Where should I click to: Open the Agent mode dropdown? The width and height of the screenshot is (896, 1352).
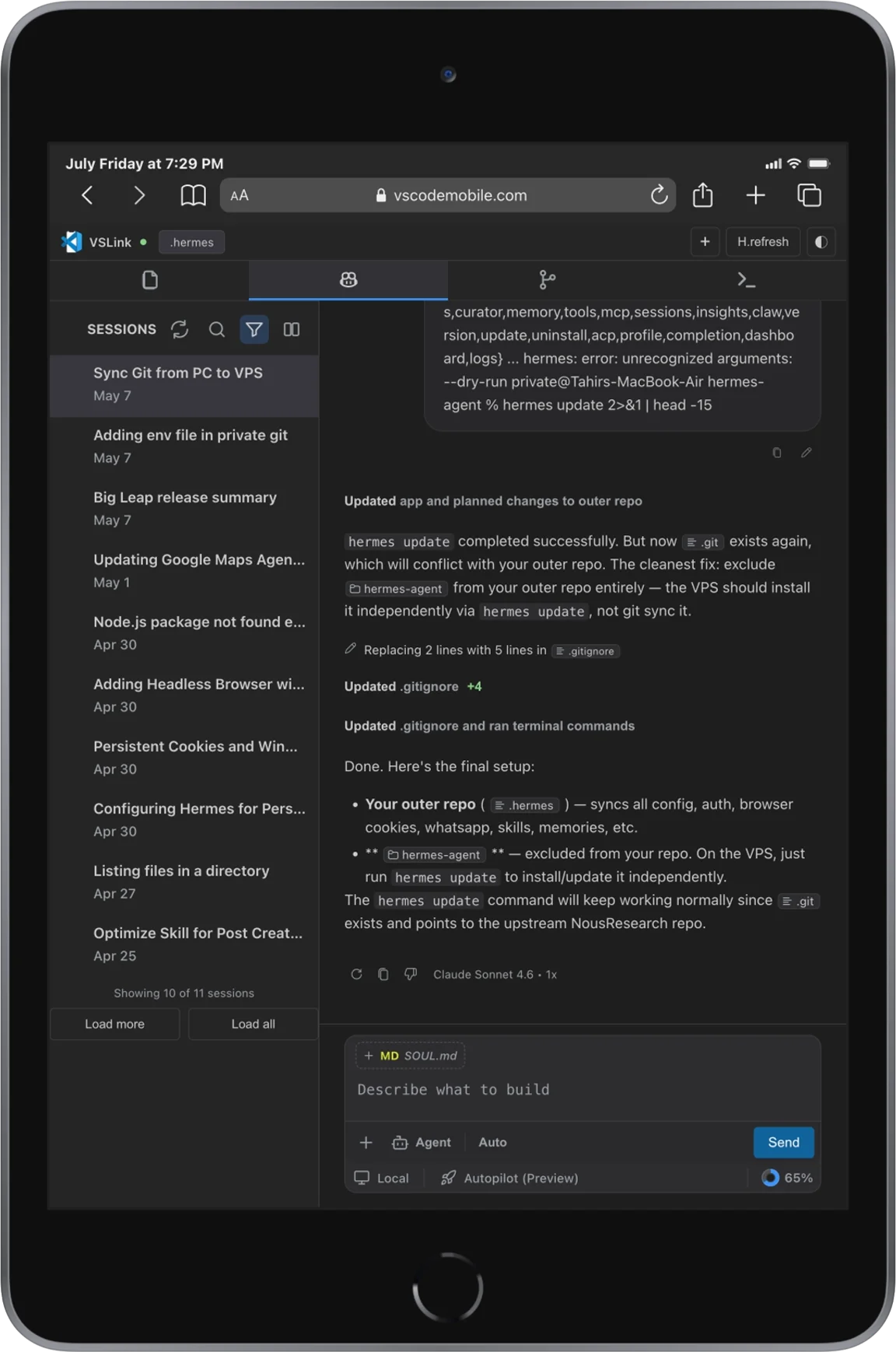[422, 1142]
